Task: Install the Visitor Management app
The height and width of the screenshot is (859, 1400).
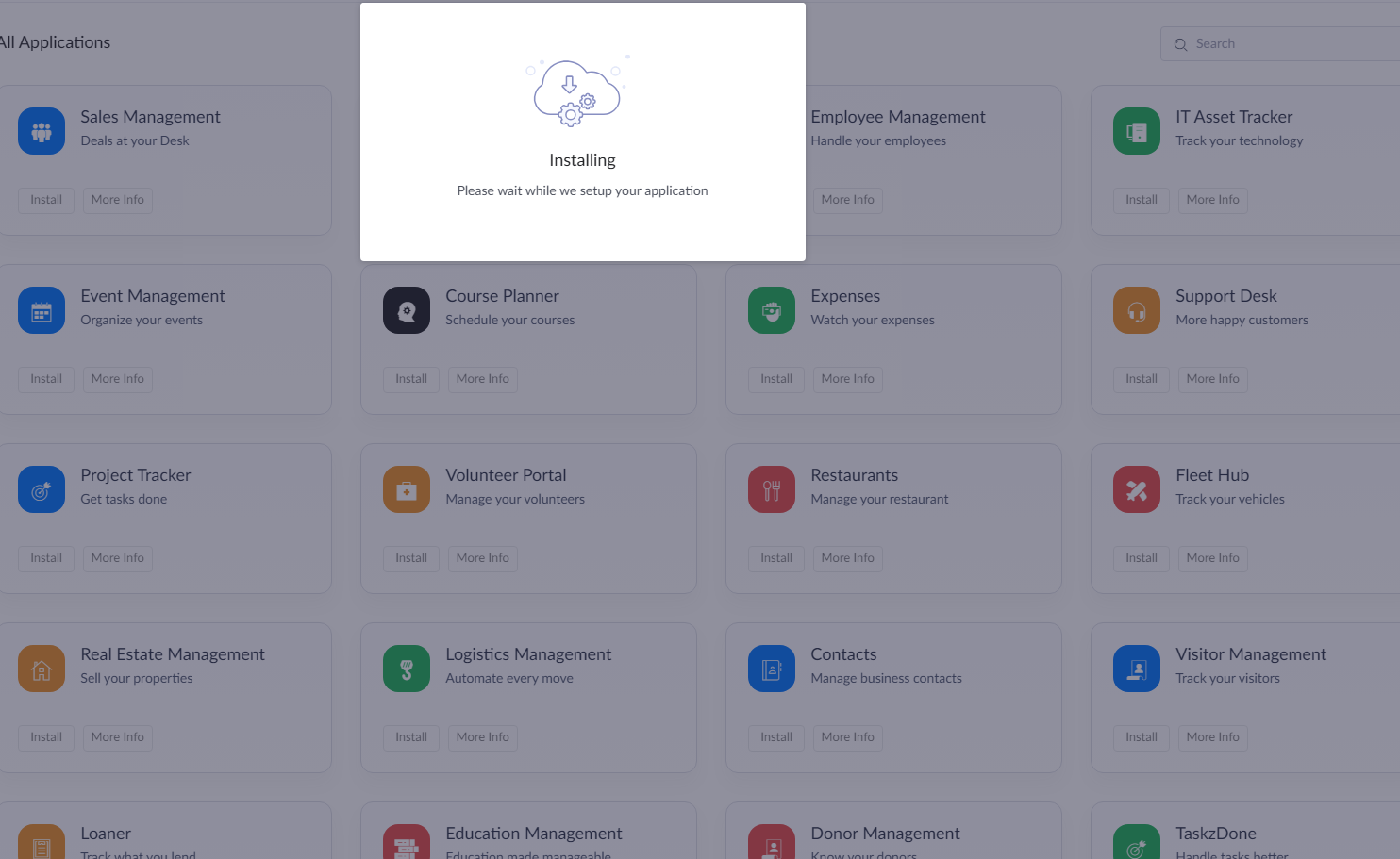Action: pyautogui.click(x=1142, y=737)
